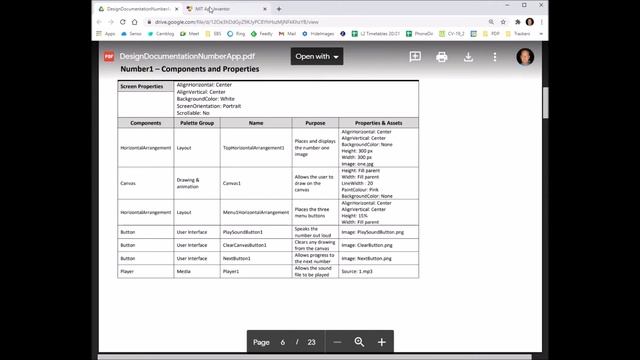Viewport: 640px width, 360px height.
Task: Open the PDF bookmark folder
Action: (x=491, y=34)
